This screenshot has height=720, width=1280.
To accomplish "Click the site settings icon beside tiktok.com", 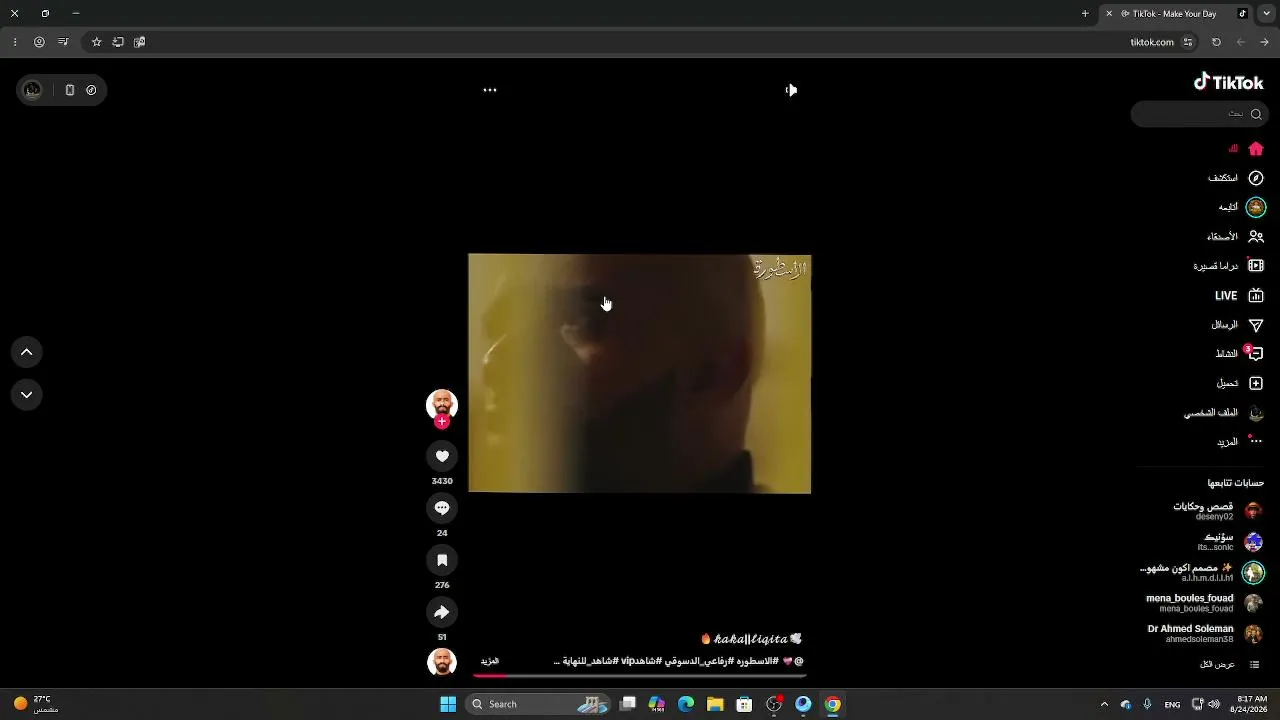I will pyautogui.click(x=1188, y=42).
